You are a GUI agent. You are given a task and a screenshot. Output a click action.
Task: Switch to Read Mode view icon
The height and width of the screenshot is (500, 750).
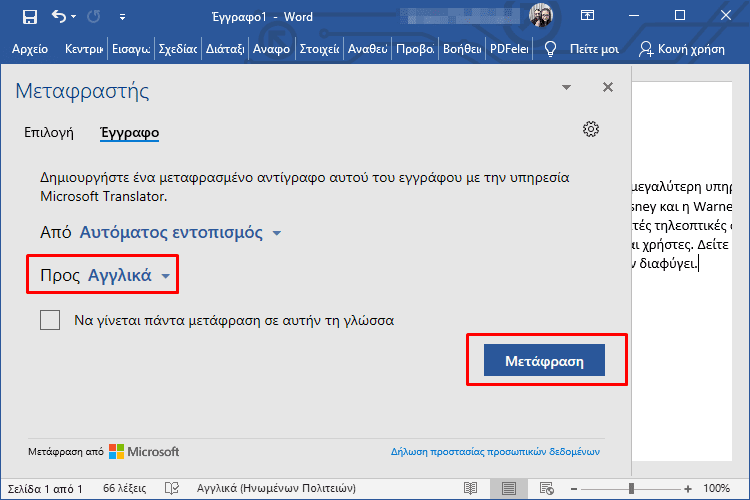pos(471,489)
